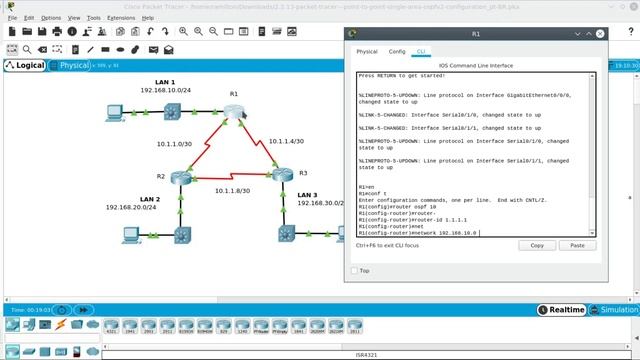The image size is (640, 360).
Task: Open the activity wizard icon
Action: click(x=87, y=31)
